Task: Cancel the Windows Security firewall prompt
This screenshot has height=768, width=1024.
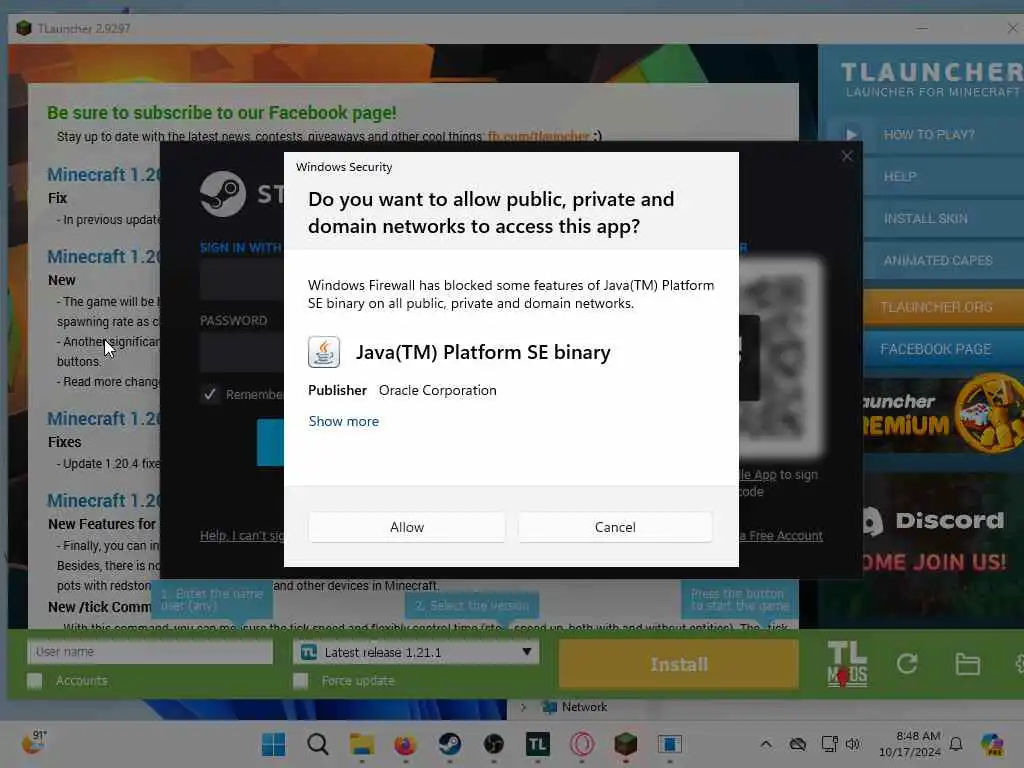Action: tap(615, 527)
